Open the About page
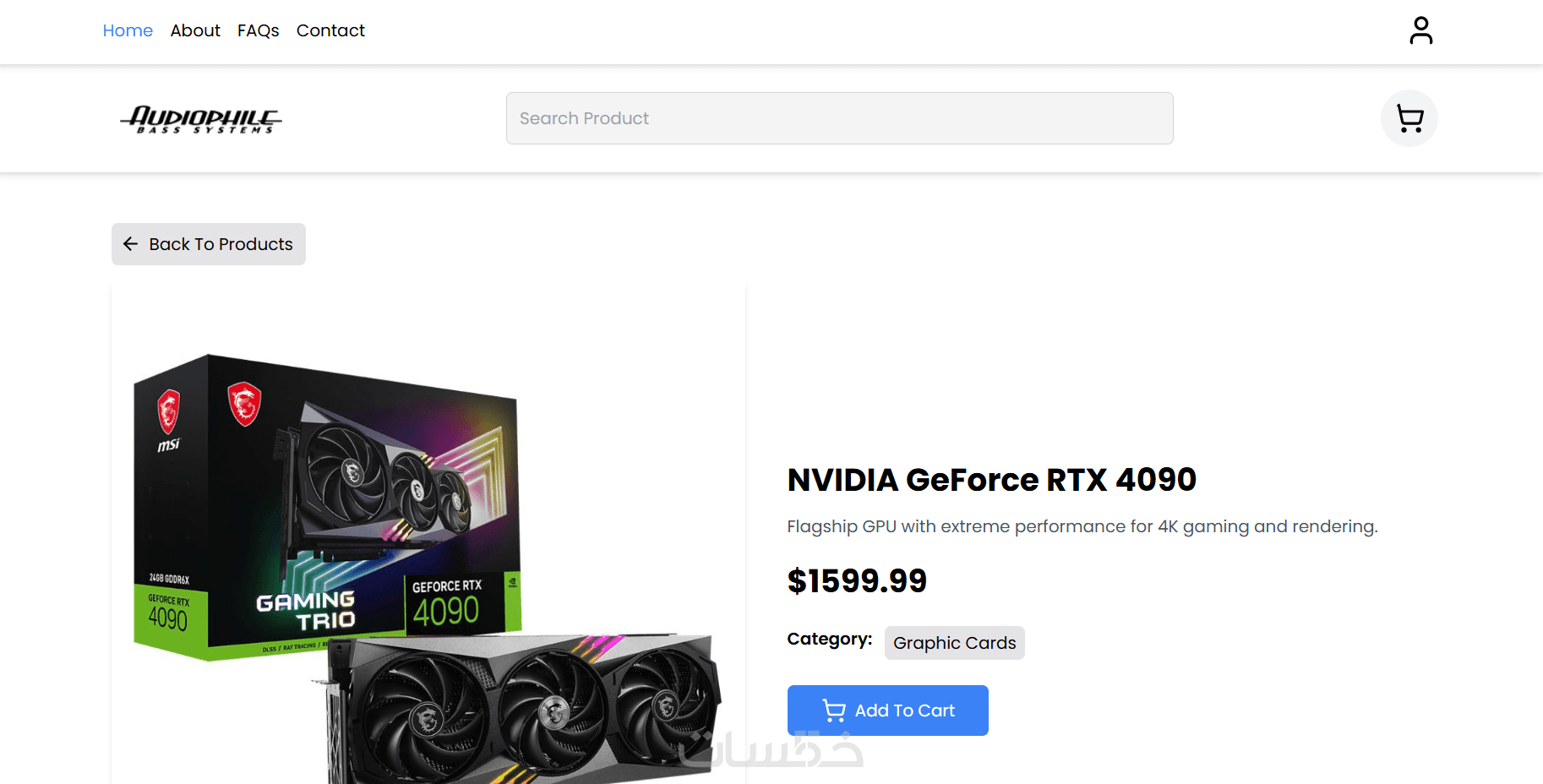This screenshot has width=1543, height=784. coord(195,30)
